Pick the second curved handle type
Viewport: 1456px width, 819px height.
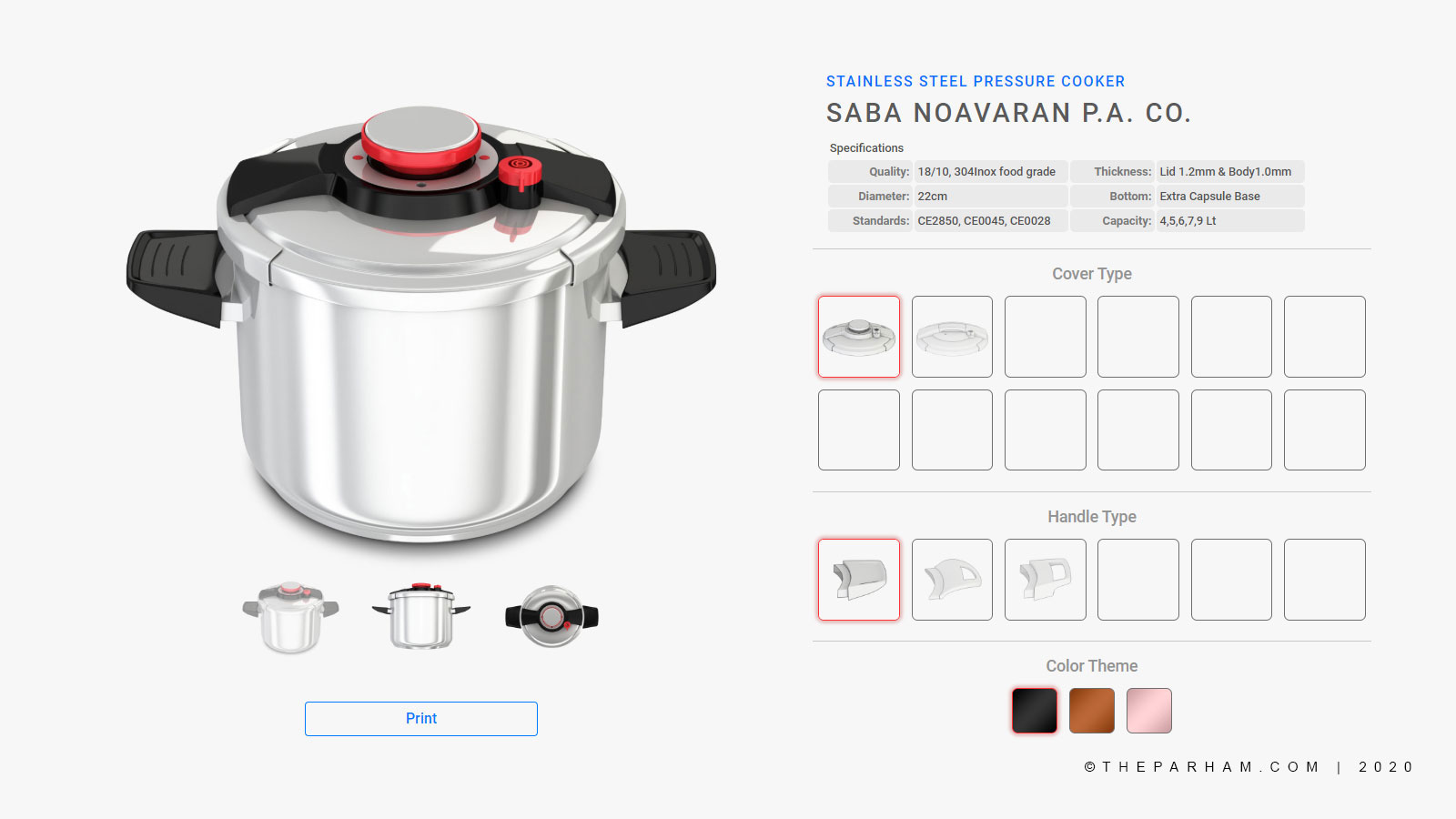[952, 580]
